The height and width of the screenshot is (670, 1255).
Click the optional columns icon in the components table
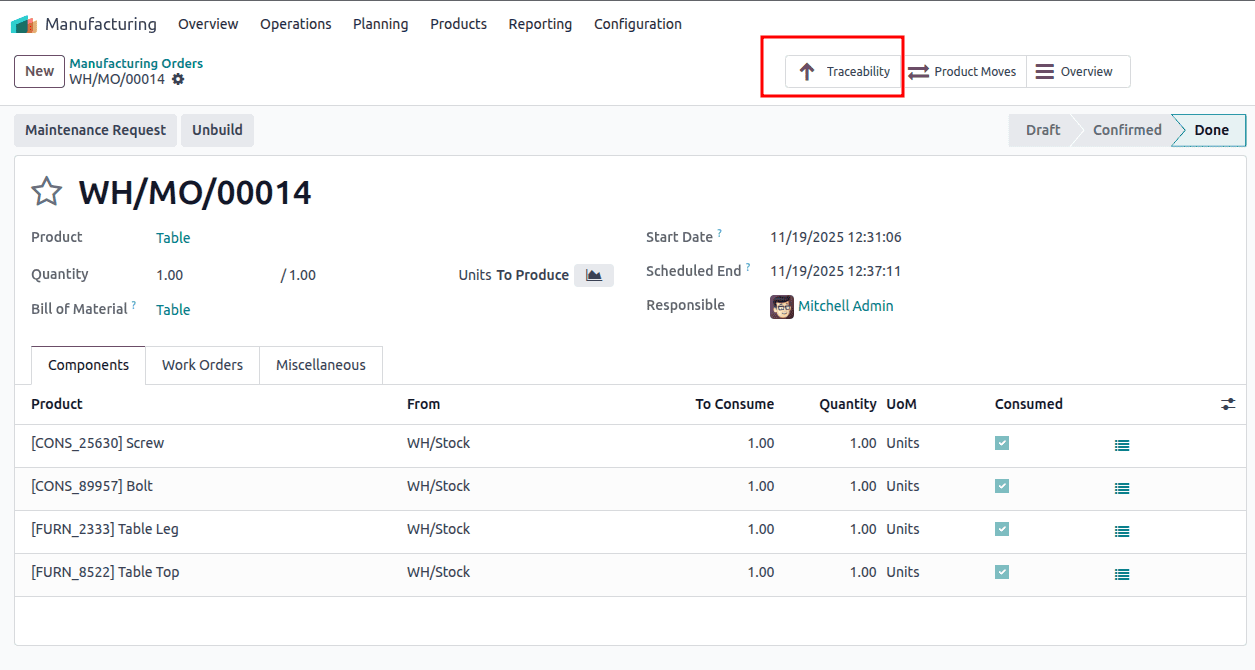(1228, 404)
